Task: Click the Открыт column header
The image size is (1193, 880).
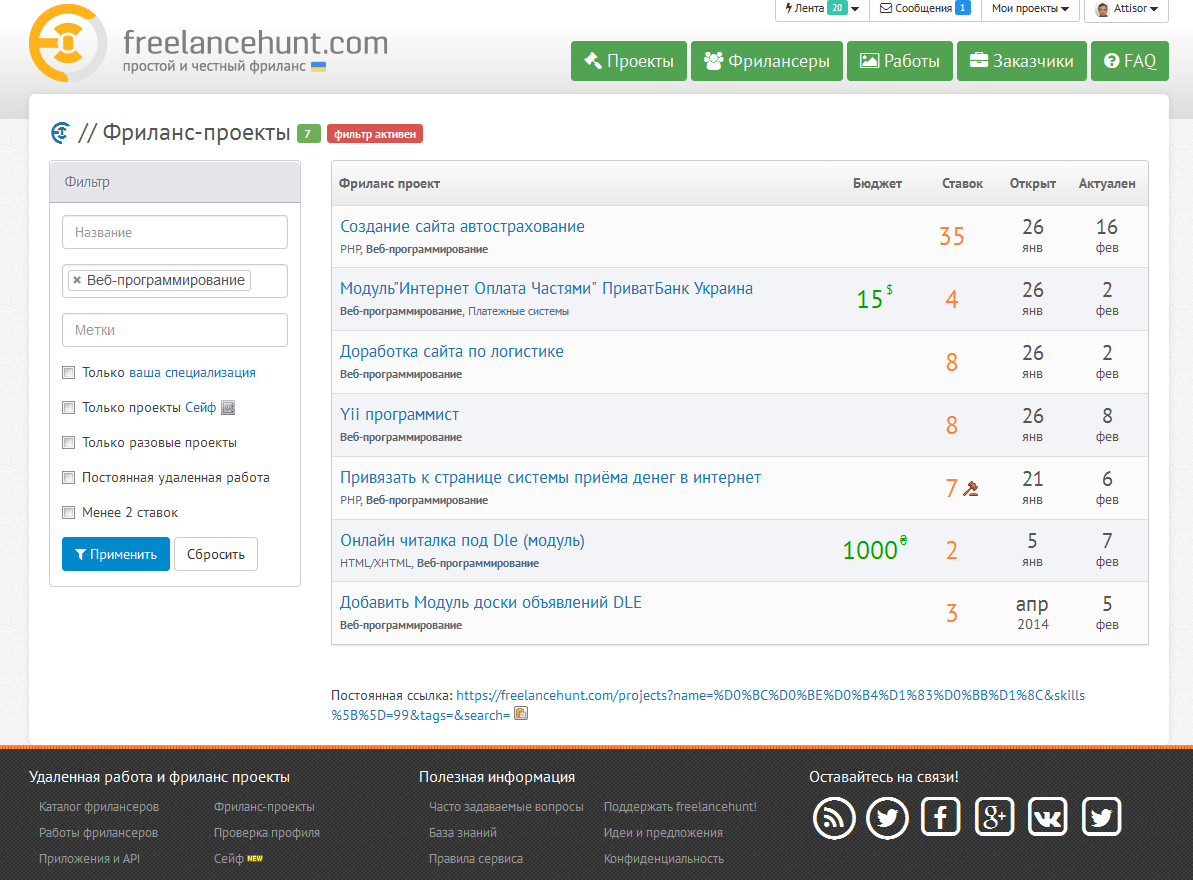Action: (1032, 183)
